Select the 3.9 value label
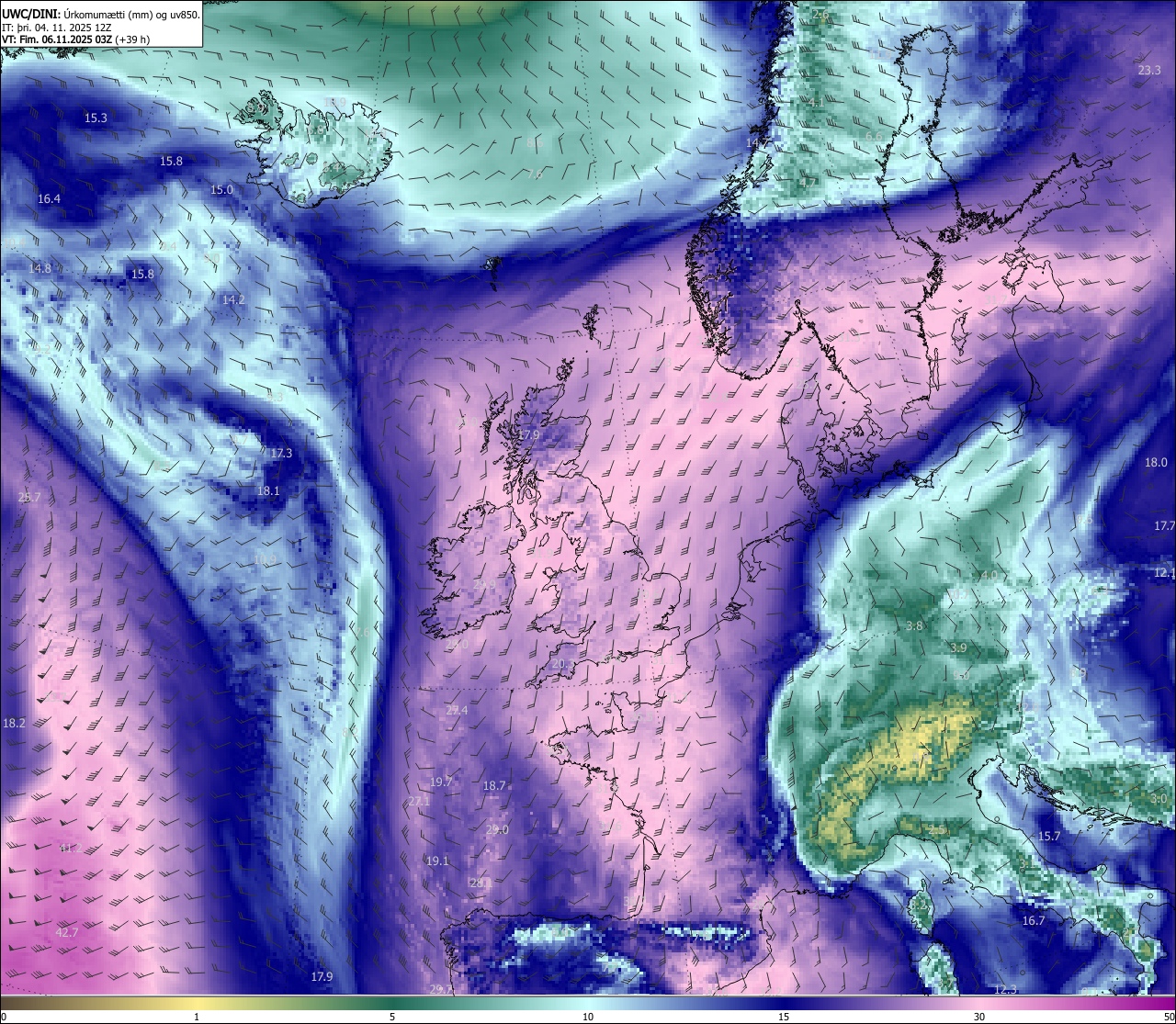 coord(958,648)
